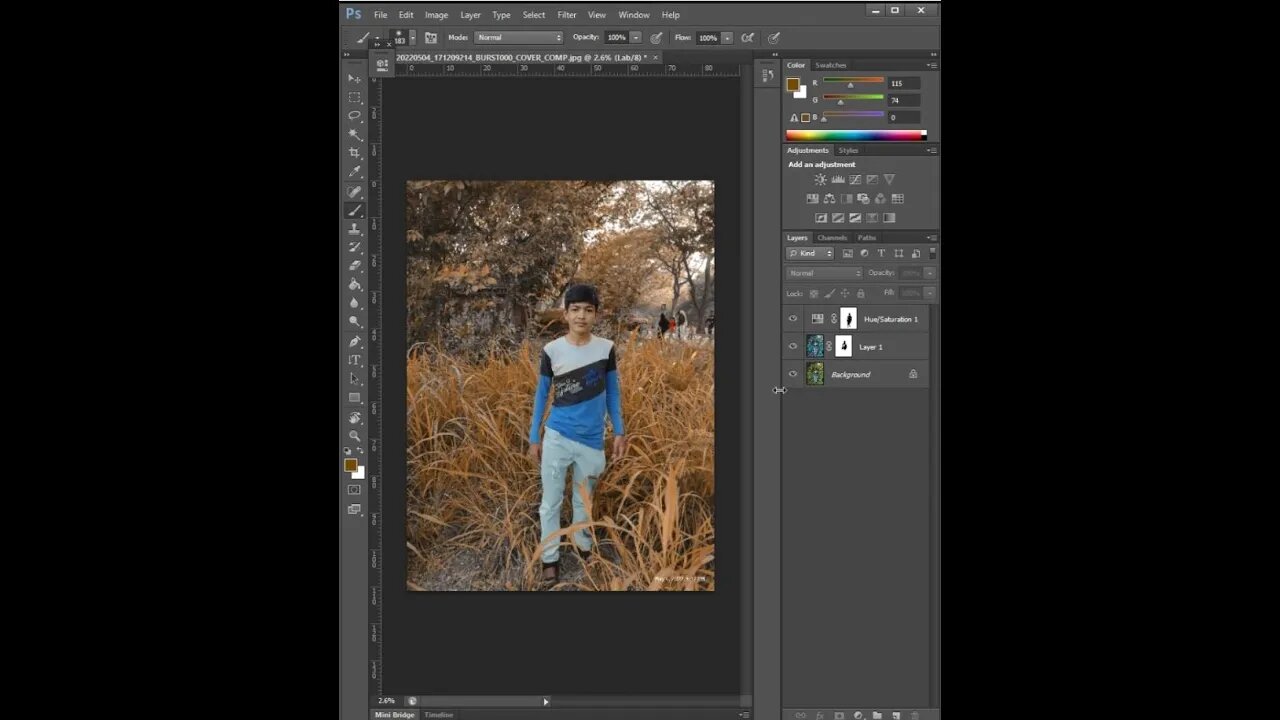Select the Zoom tool
This screenshot has width=1280, height=720.
[354, 436]
